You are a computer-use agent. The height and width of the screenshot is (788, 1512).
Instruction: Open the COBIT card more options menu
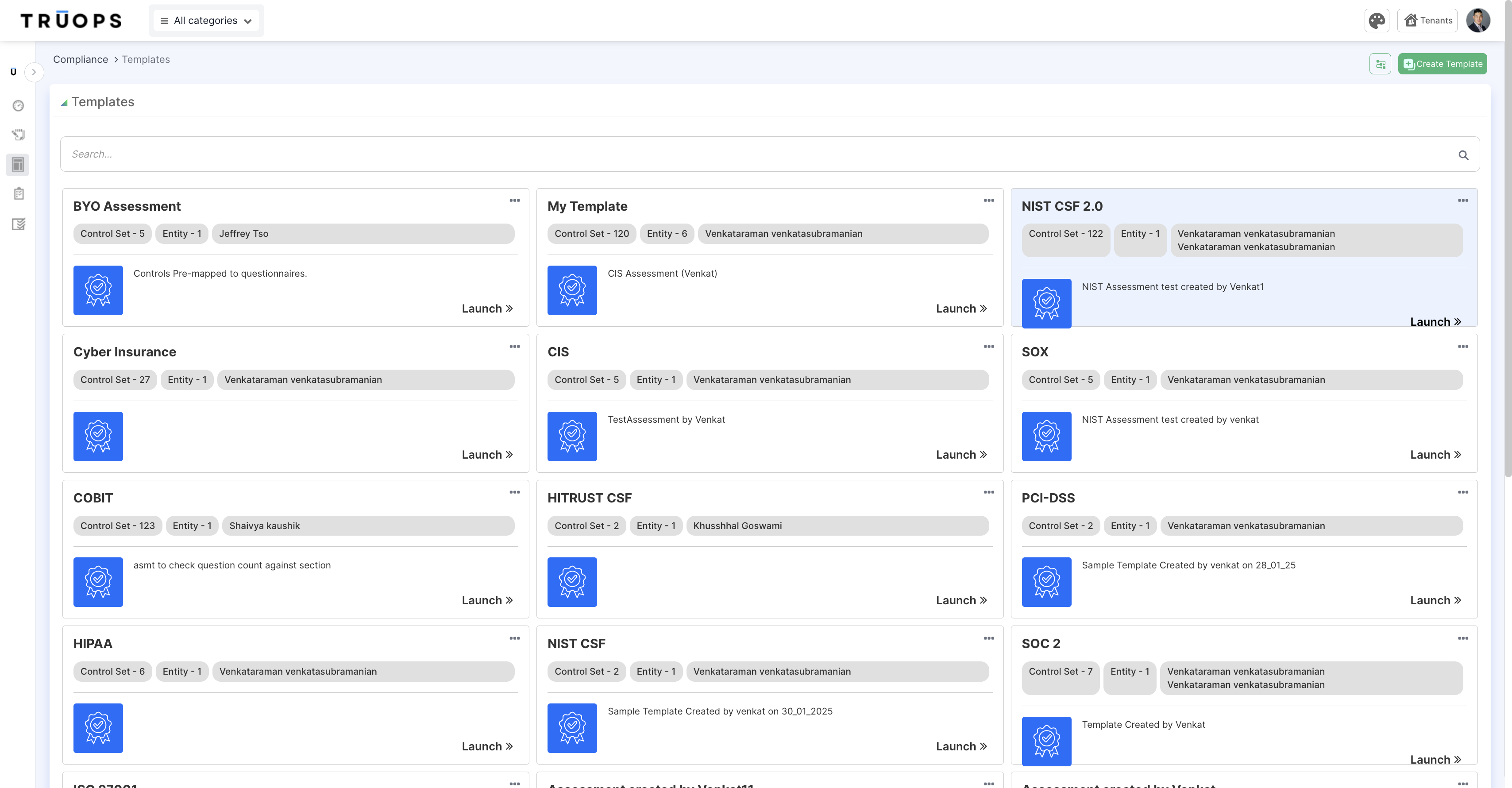pyautogui.click(x=515, y=492)
